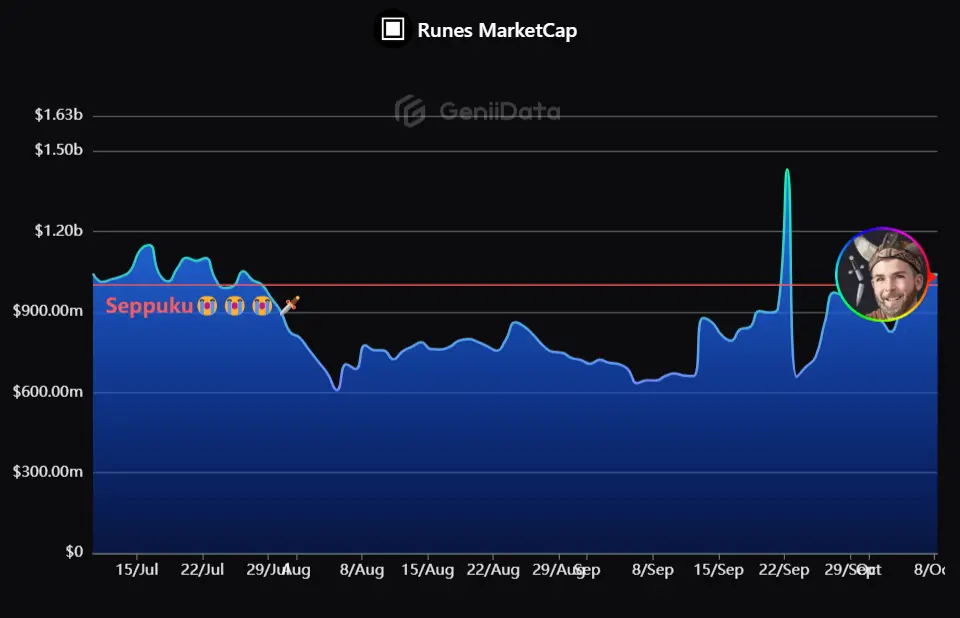Viewport: 960px width, 618px height.
Task: Click the $600.00m y-axis label
Action: tap(48, 391)
